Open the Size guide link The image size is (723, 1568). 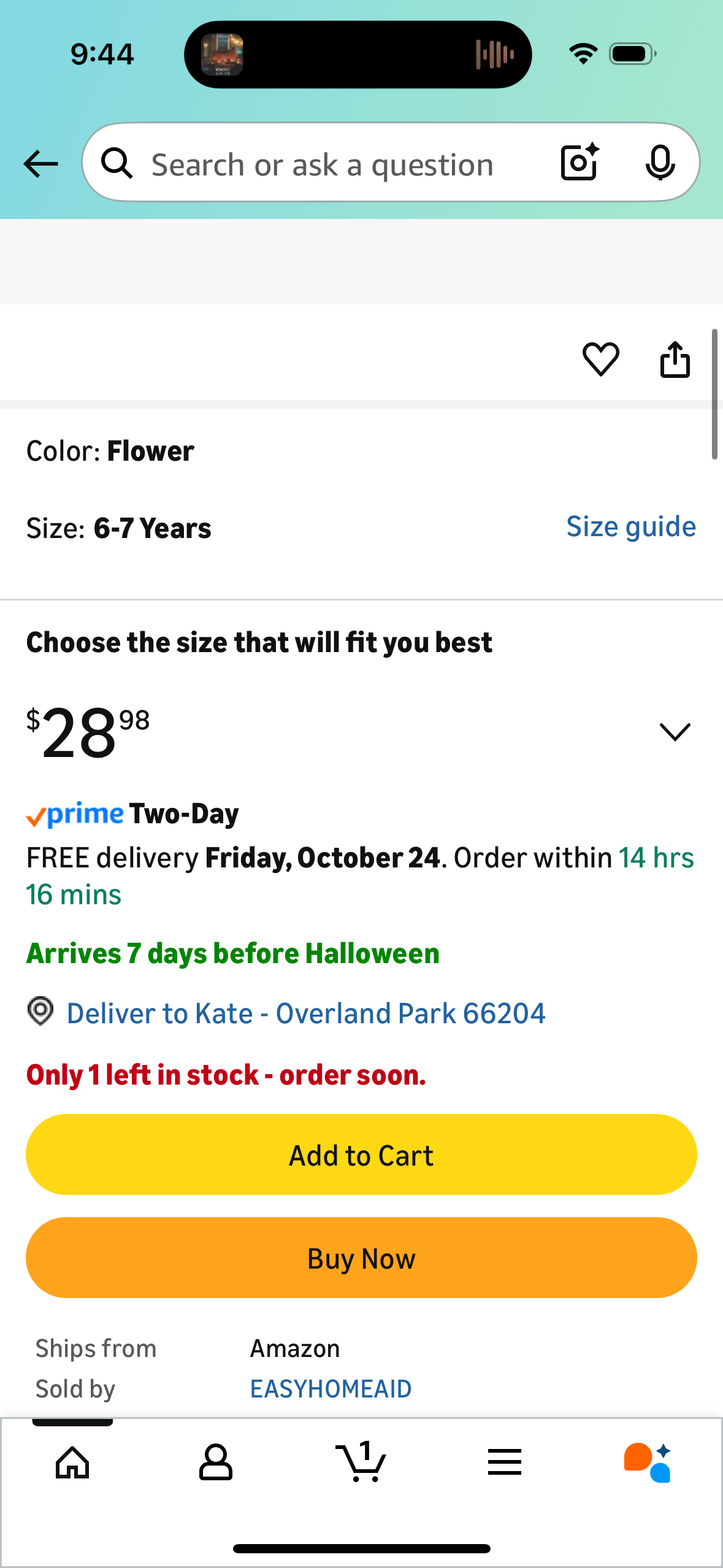(630, 527)
